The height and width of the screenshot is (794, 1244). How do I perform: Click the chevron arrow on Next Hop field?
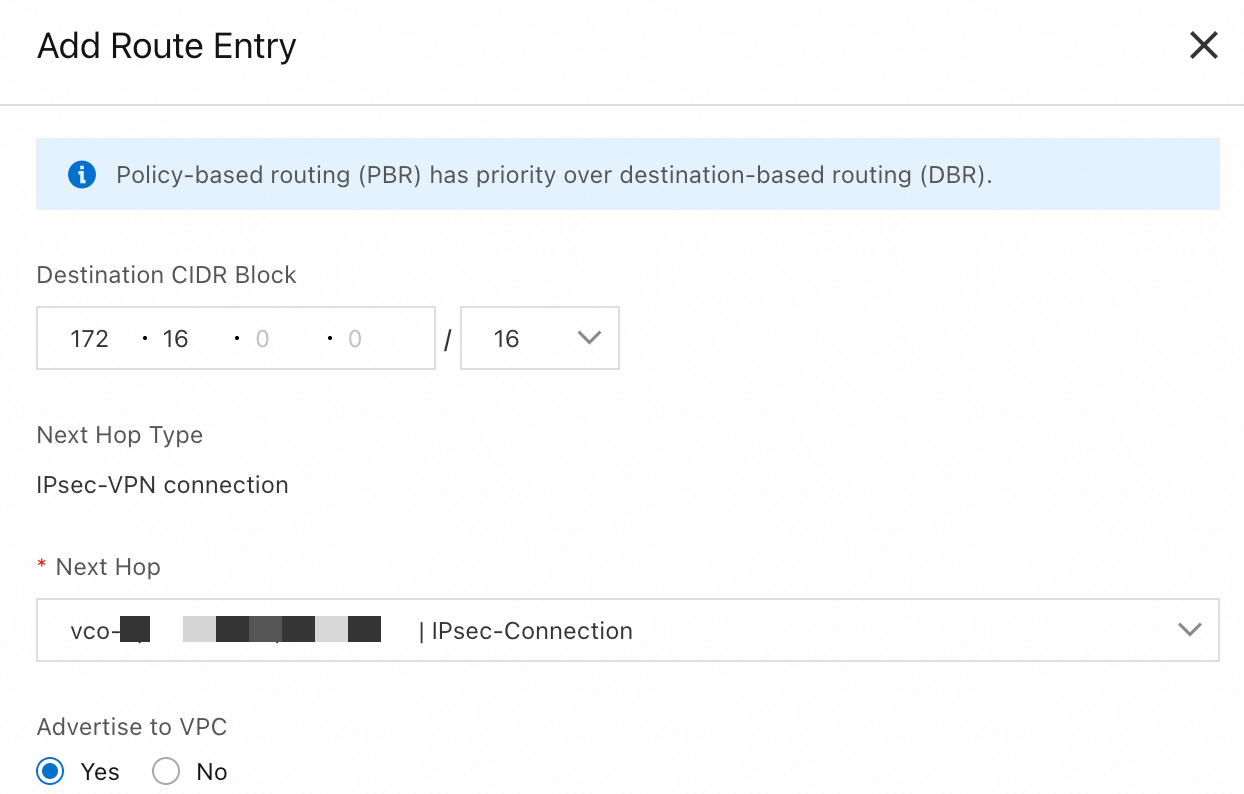1189,630
